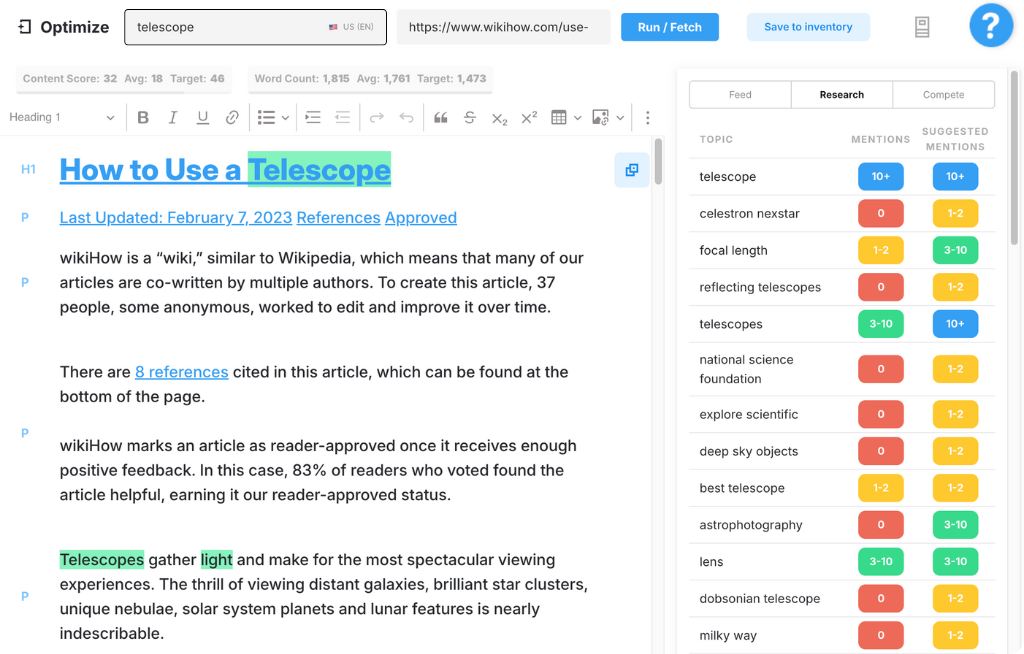Open the Last Updated: February 7, 2023 link

pos(176,218)
